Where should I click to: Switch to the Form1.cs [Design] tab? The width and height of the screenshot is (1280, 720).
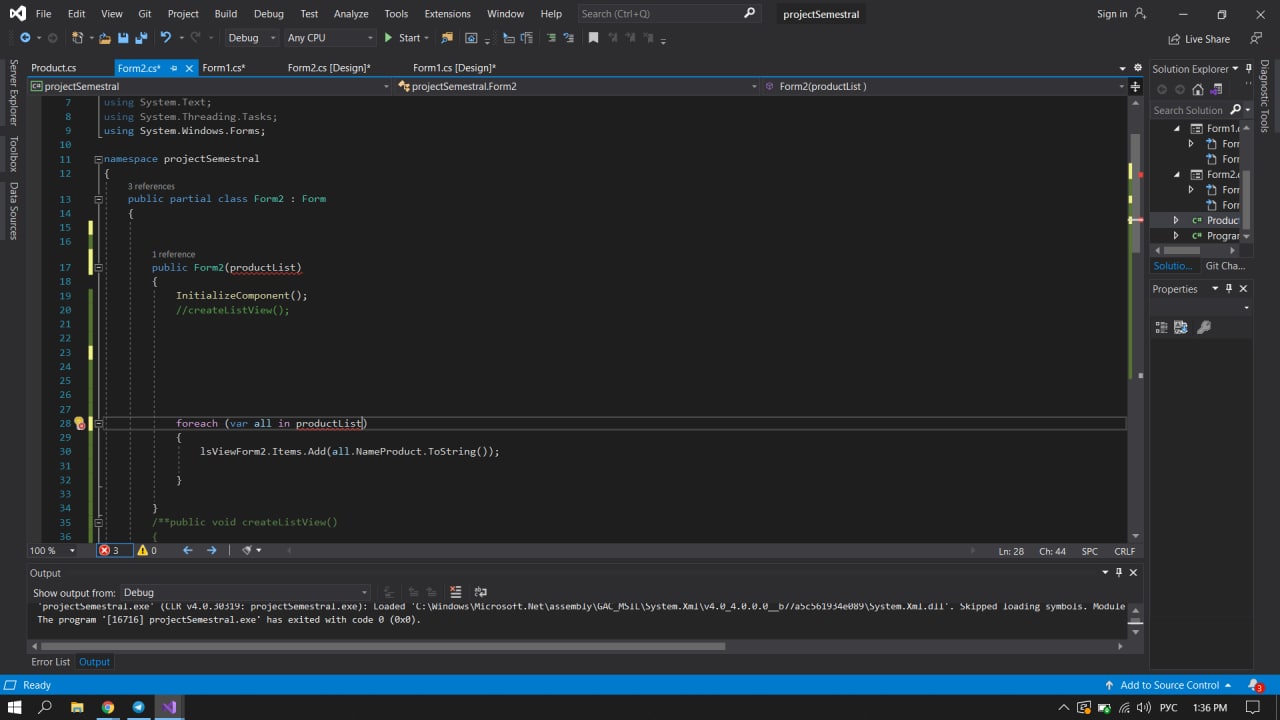click(x=454, y=68)
